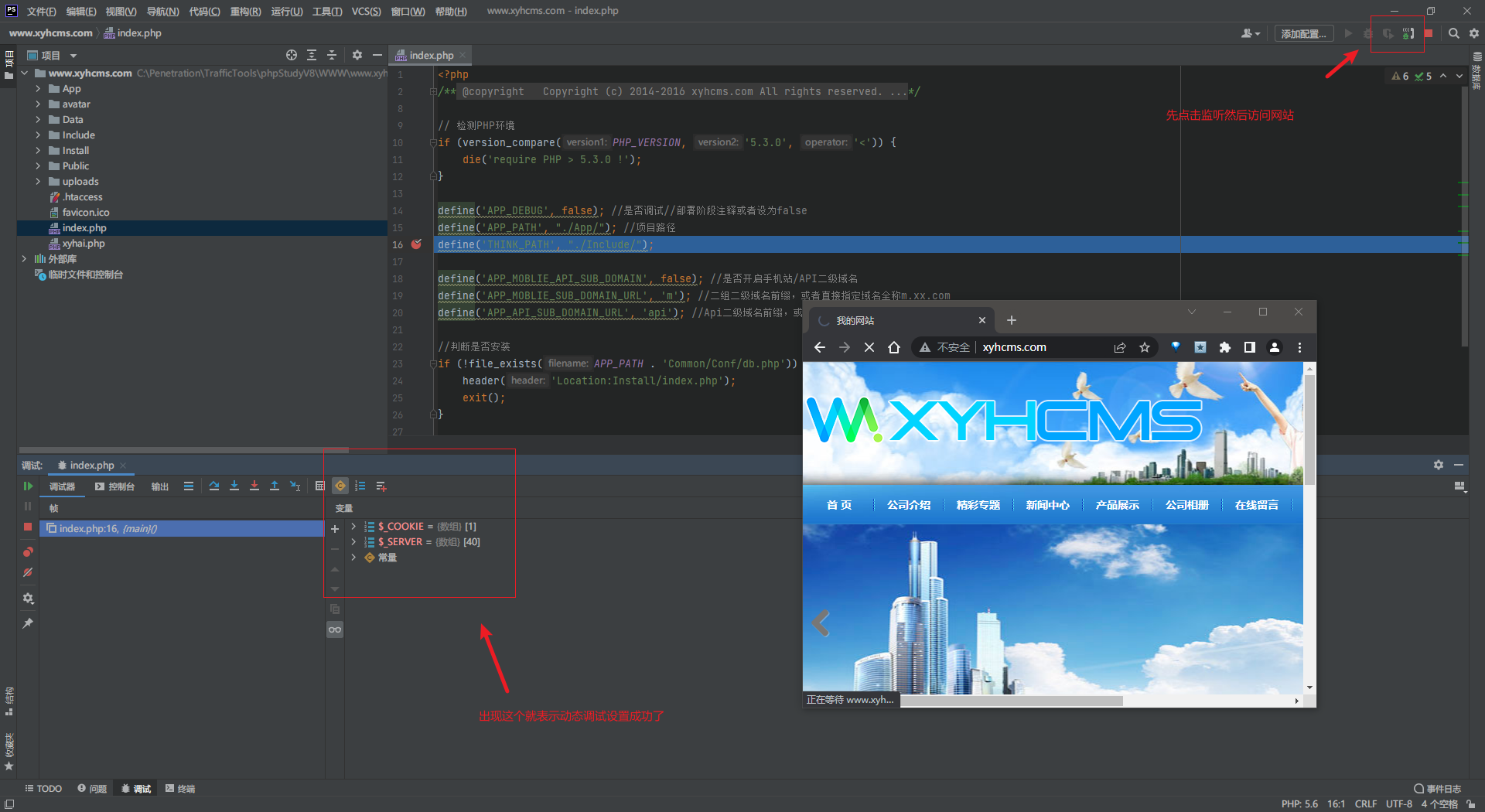This screenshot has width=1485, height=812.
Task: Expand the App folder
Action: click(38, 89)
